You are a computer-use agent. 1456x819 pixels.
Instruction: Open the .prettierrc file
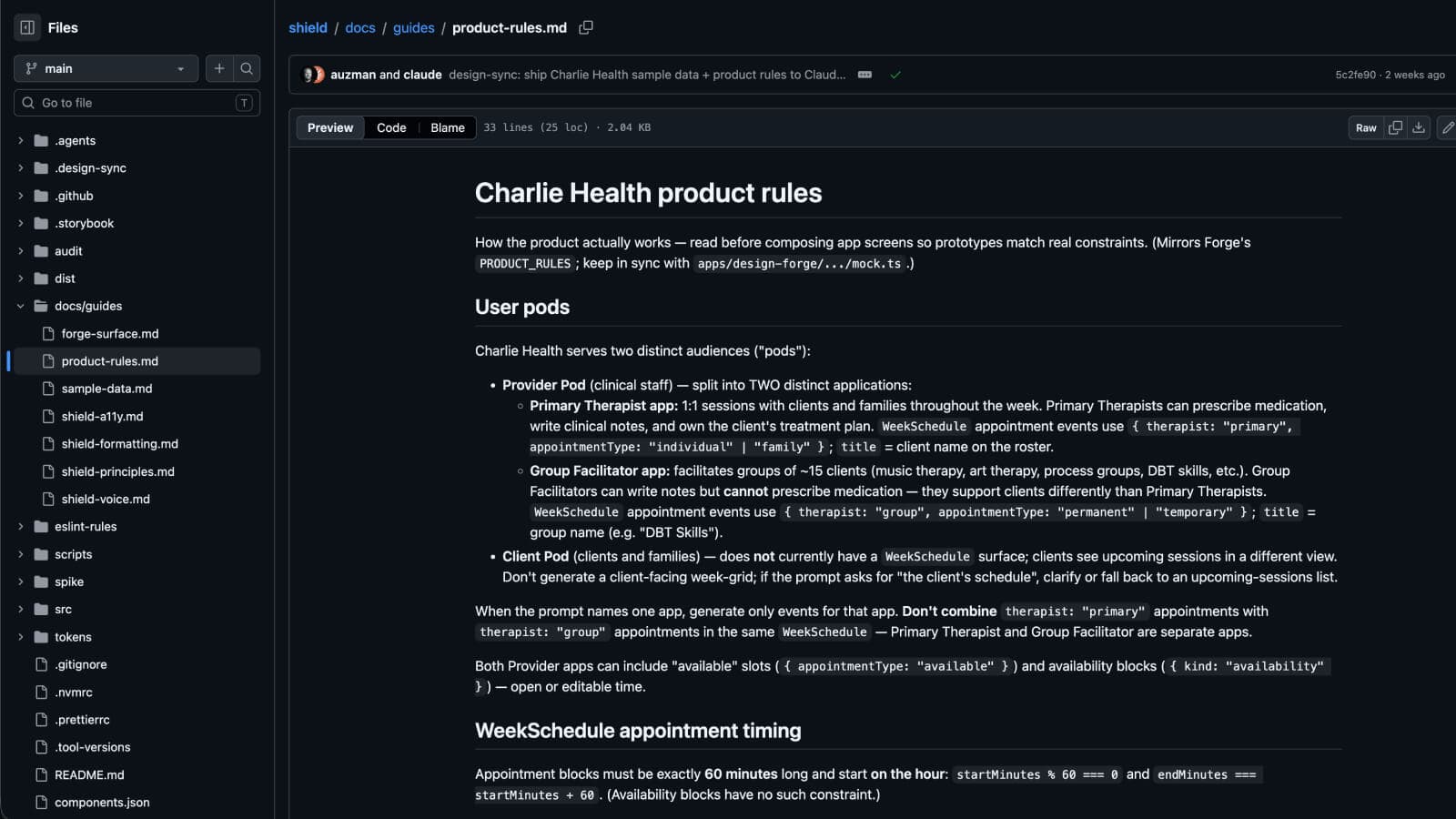coord(82,720)
